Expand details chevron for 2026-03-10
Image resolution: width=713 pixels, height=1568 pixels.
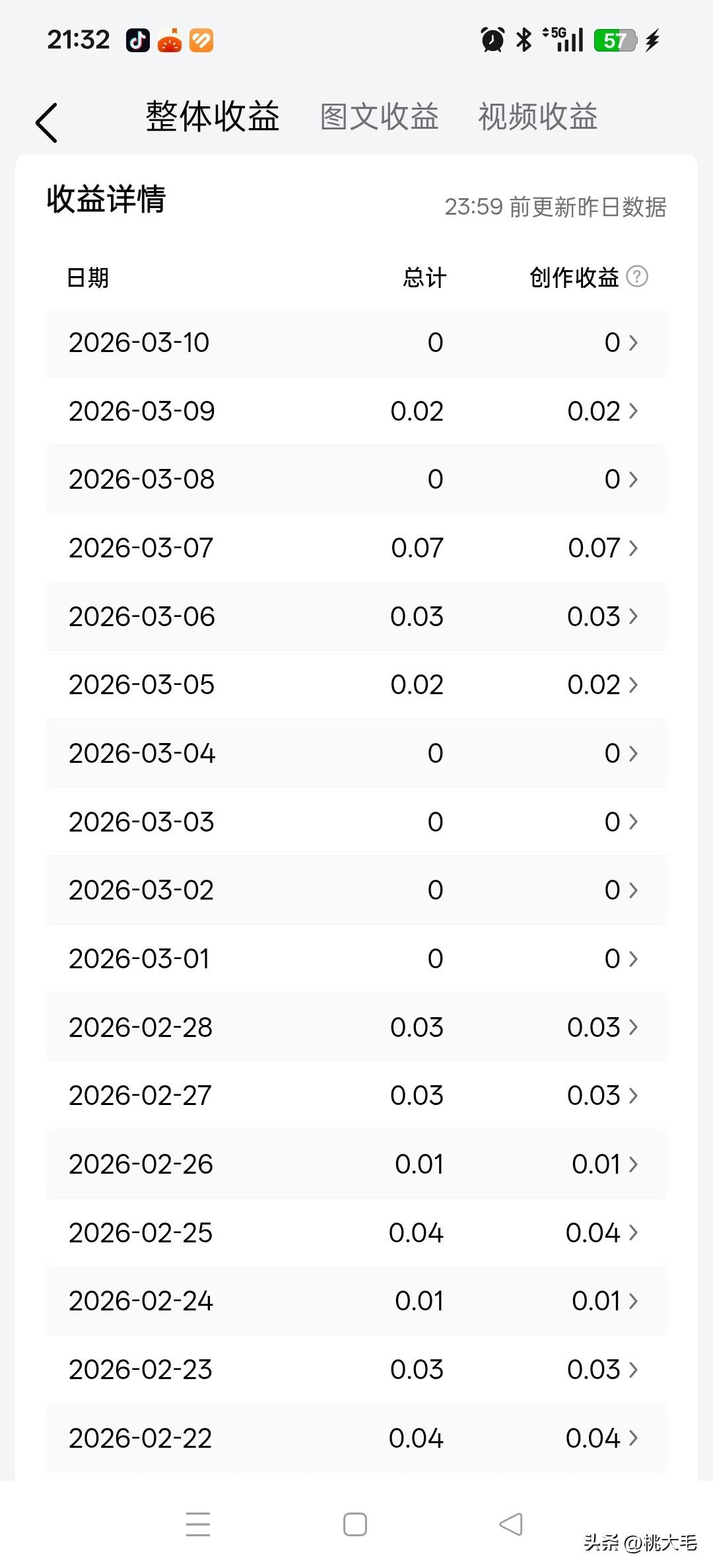634,343
